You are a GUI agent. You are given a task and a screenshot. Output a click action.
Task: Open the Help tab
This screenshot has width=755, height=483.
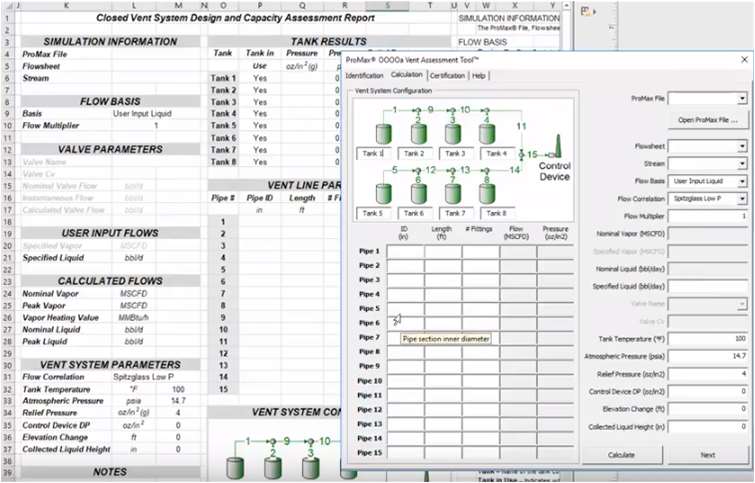(x=479, y=76)
